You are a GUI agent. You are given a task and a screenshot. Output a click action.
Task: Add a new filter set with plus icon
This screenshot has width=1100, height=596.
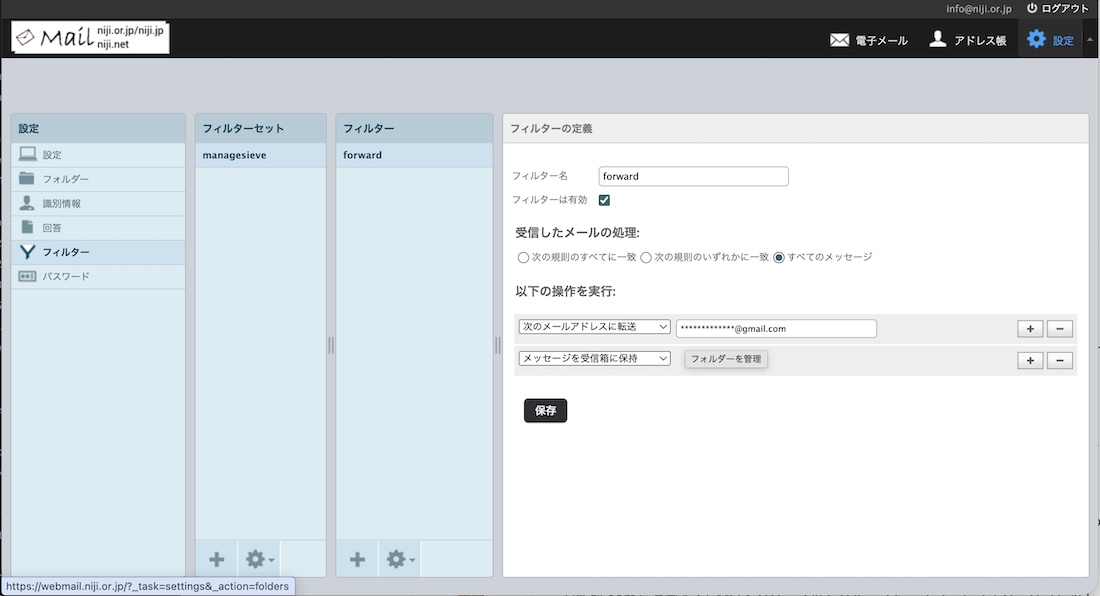[x=216, y=559]
